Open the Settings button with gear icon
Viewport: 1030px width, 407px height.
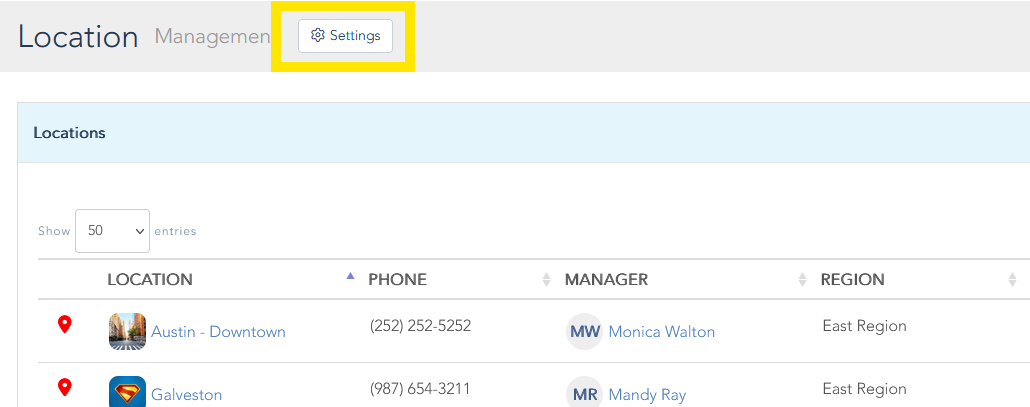point(345,36)
